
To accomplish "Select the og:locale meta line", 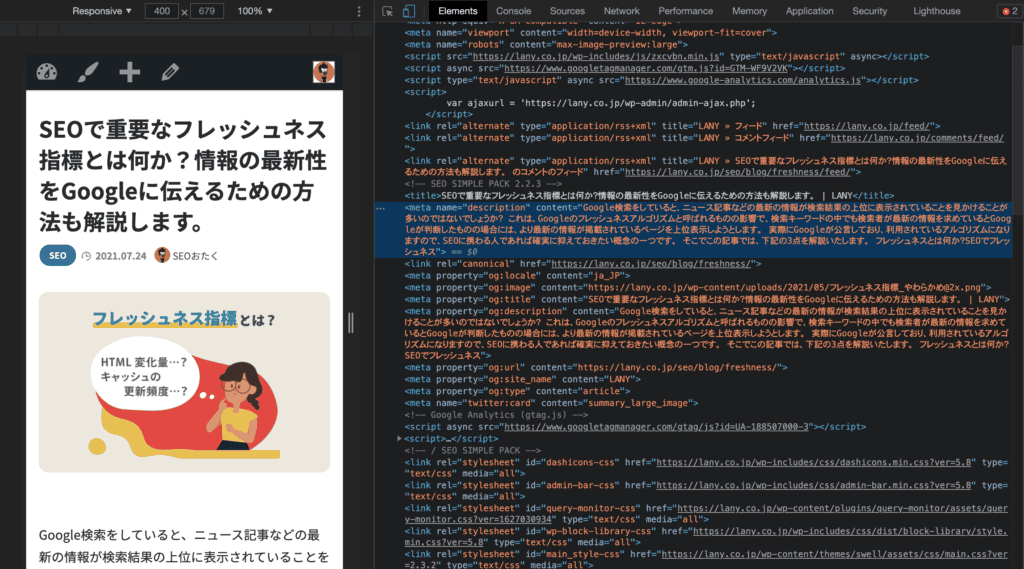I will pyautogui.click(x=517, y=276).
